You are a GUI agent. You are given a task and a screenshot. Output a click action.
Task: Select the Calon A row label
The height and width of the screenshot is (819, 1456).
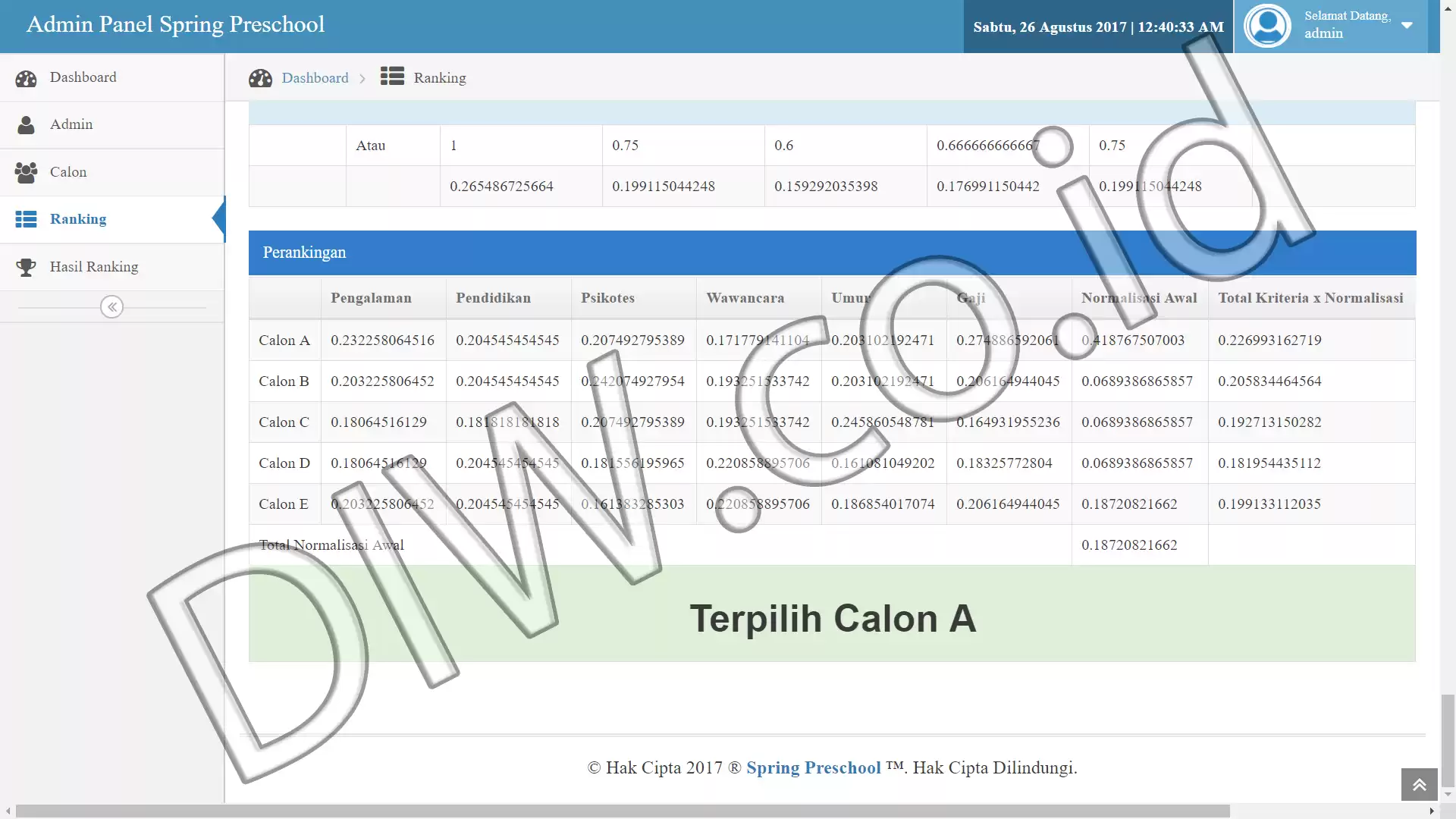point(284,340)
